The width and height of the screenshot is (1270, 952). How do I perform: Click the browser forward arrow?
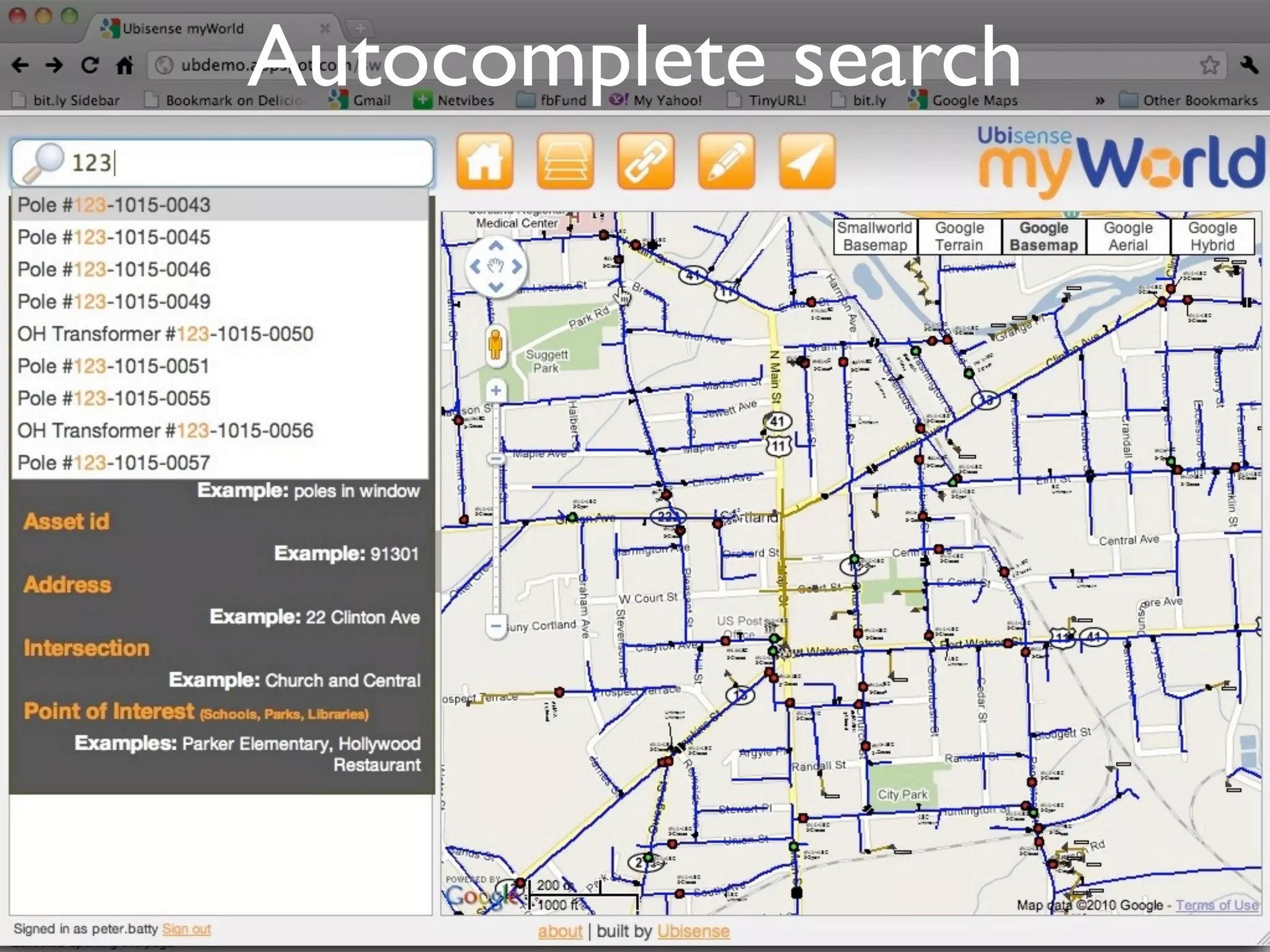55,65
